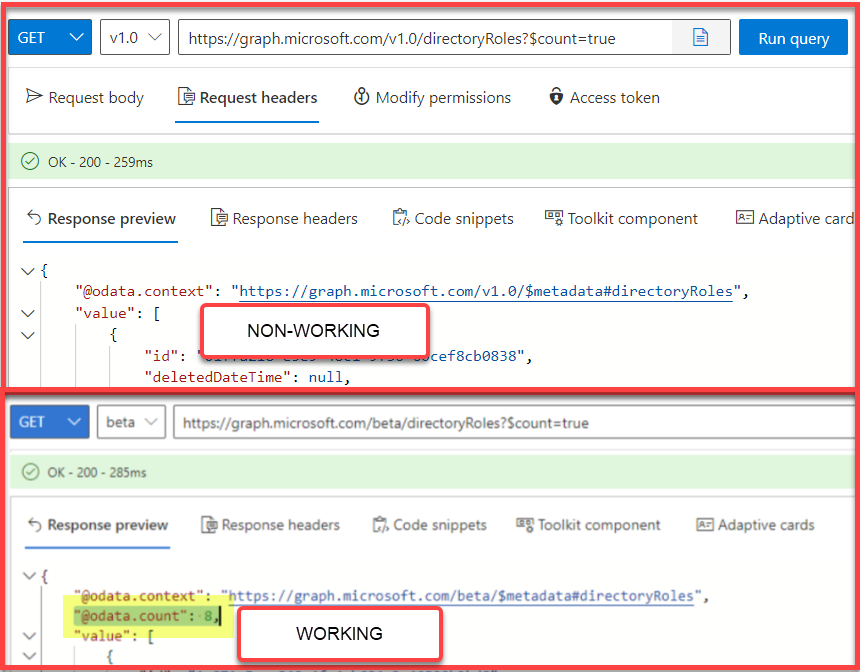
Task: Collapse first array object in beta response
Action: pos(29,656)
